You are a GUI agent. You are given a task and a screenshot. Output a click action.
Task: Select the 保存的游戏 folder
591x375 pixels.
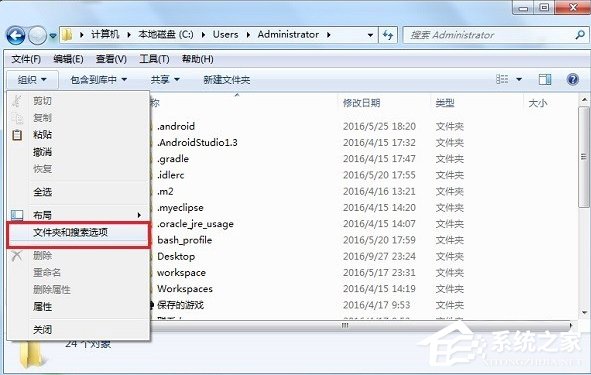pyautogui.click(x=180, y=305)
